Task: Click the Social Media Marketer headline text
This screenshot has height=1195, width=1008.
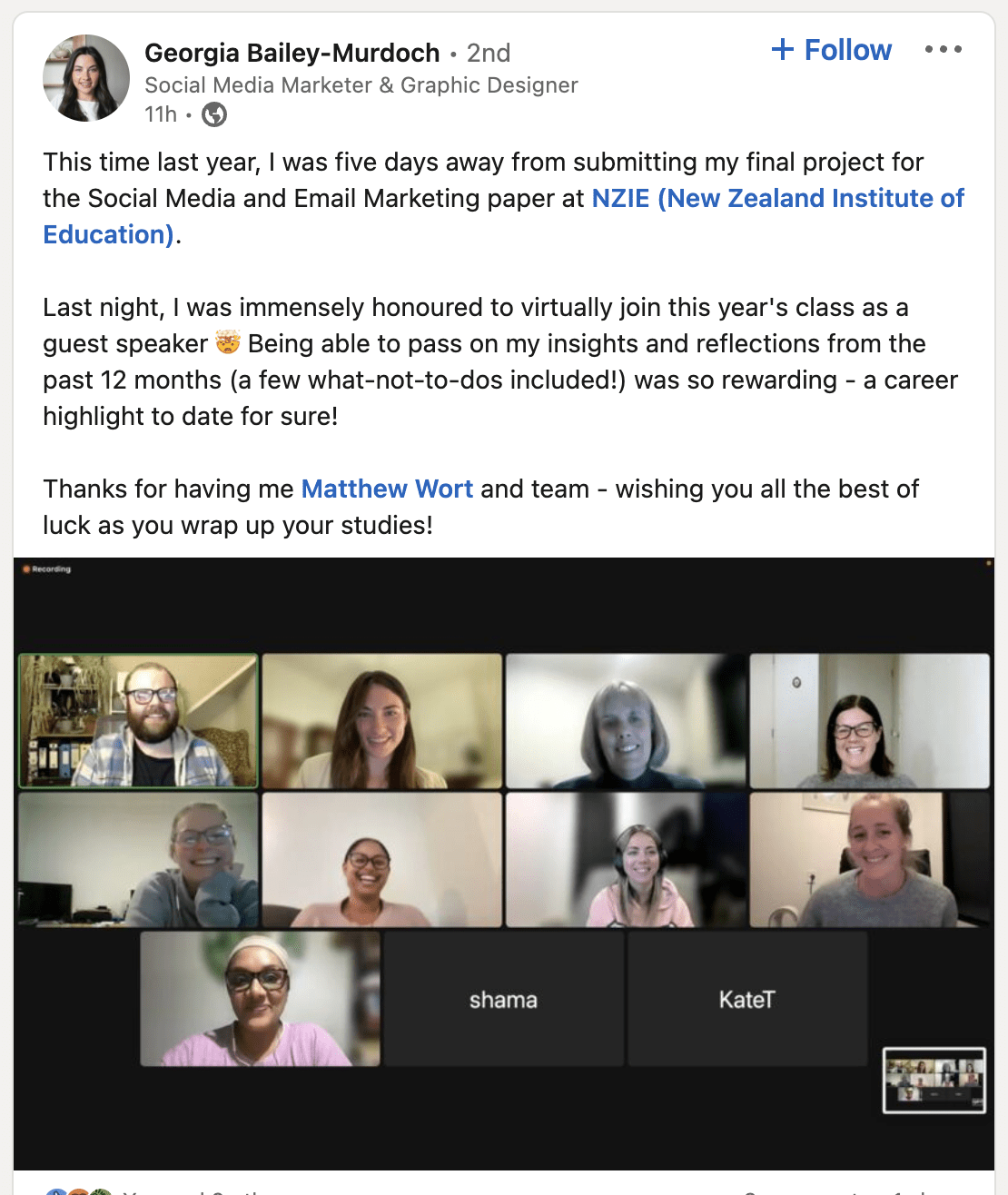Action: 361,85
